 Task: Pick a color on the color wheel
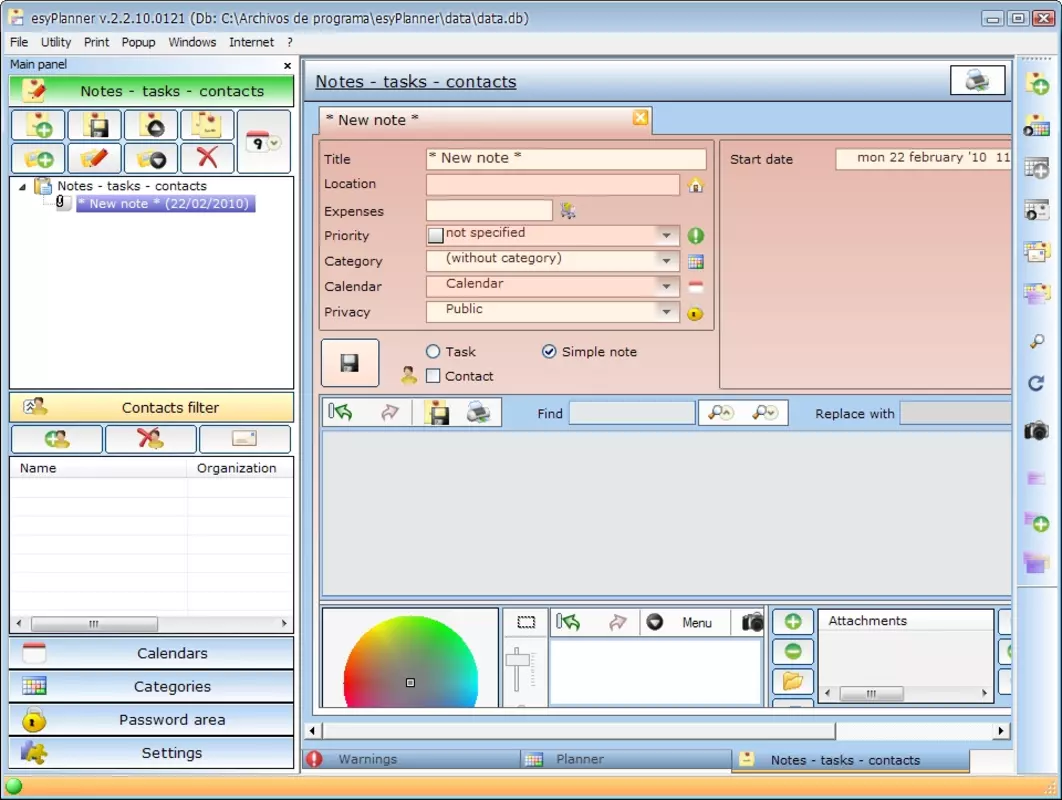(x=410, y=660)
